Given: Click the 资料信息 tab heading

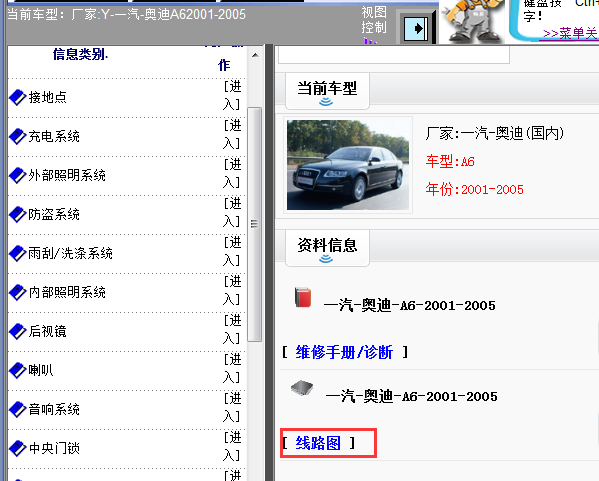Looking at the screenshot, I should click(x=327, y=245).
